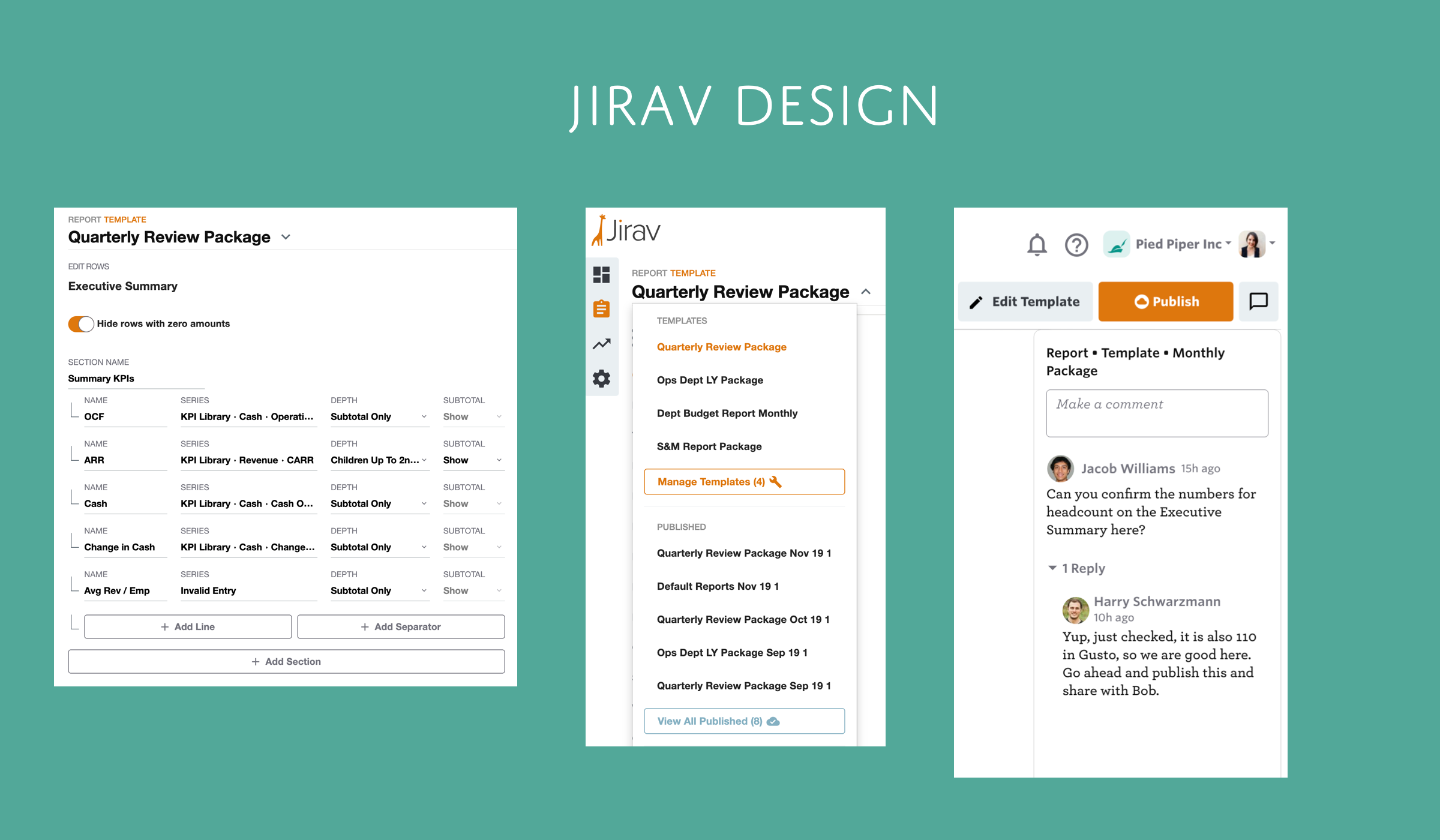Open the dashboard grid icon in Jirav sidebar

coord(601,275)
